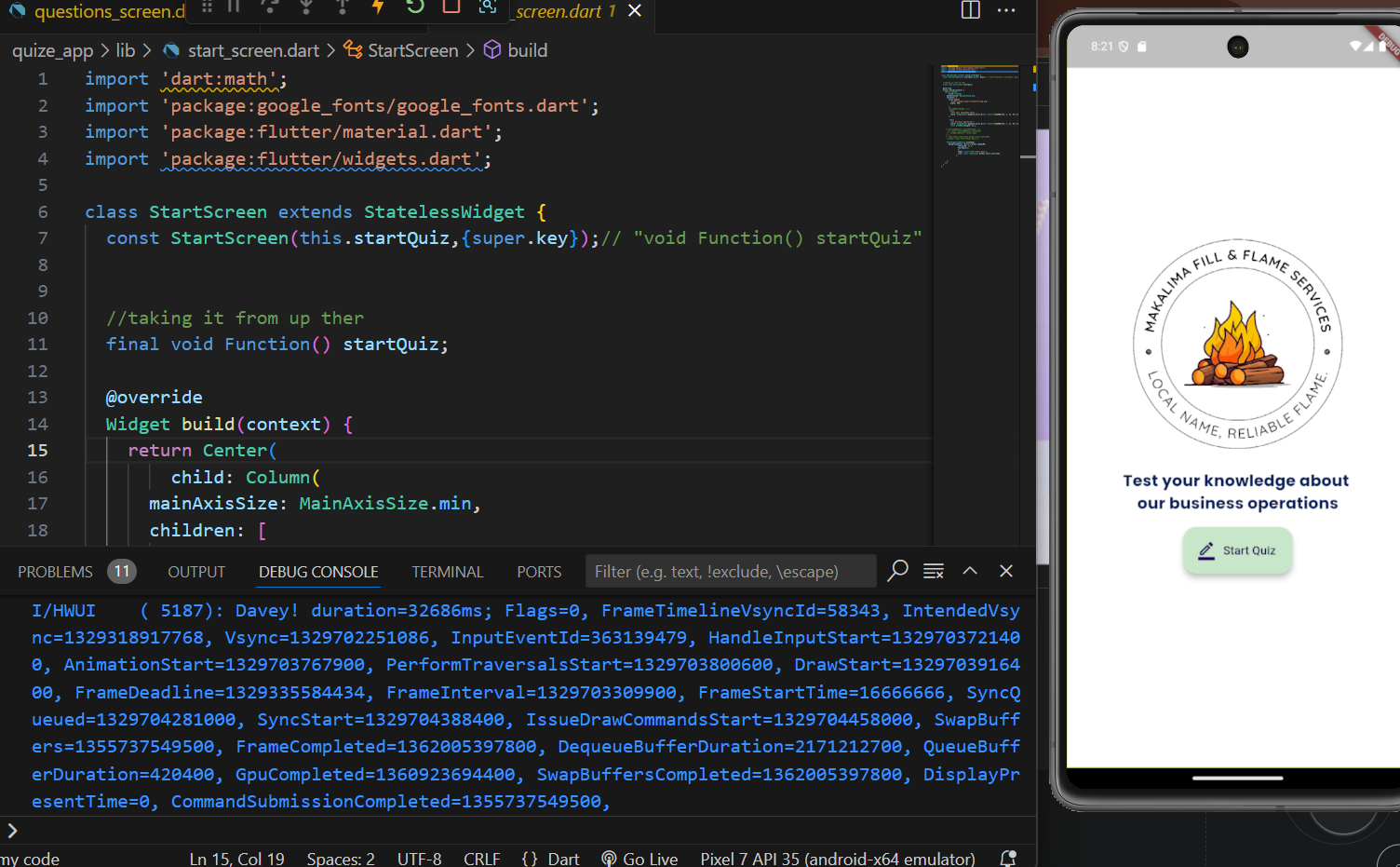Image resolution: width=1400 pixels, height=867 pixels.
Task: Click 'return Center(' on line 15
Action: pyautogui.click(x=202, y=450)
